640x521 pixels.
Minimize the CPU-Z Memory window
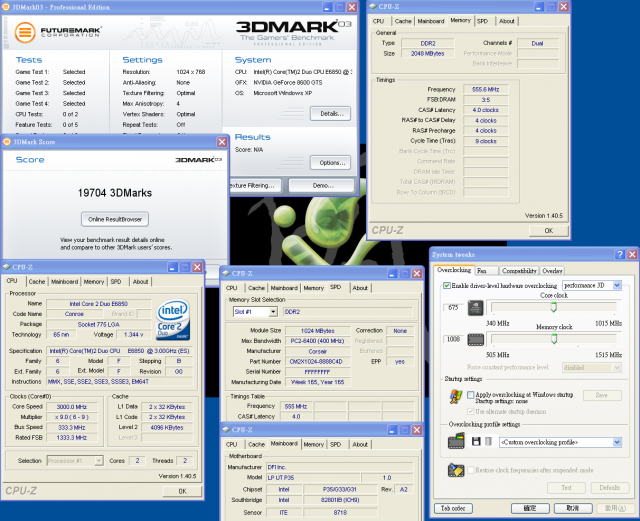(539, 7)
